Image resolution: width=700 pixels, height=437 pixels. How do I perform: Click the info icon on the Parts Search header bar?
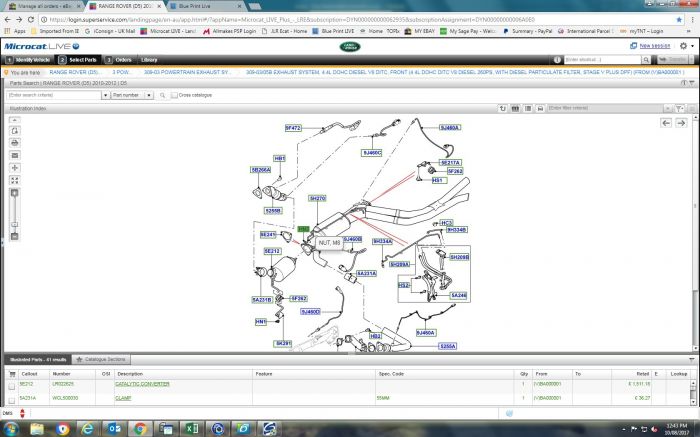tap(684, 83)
